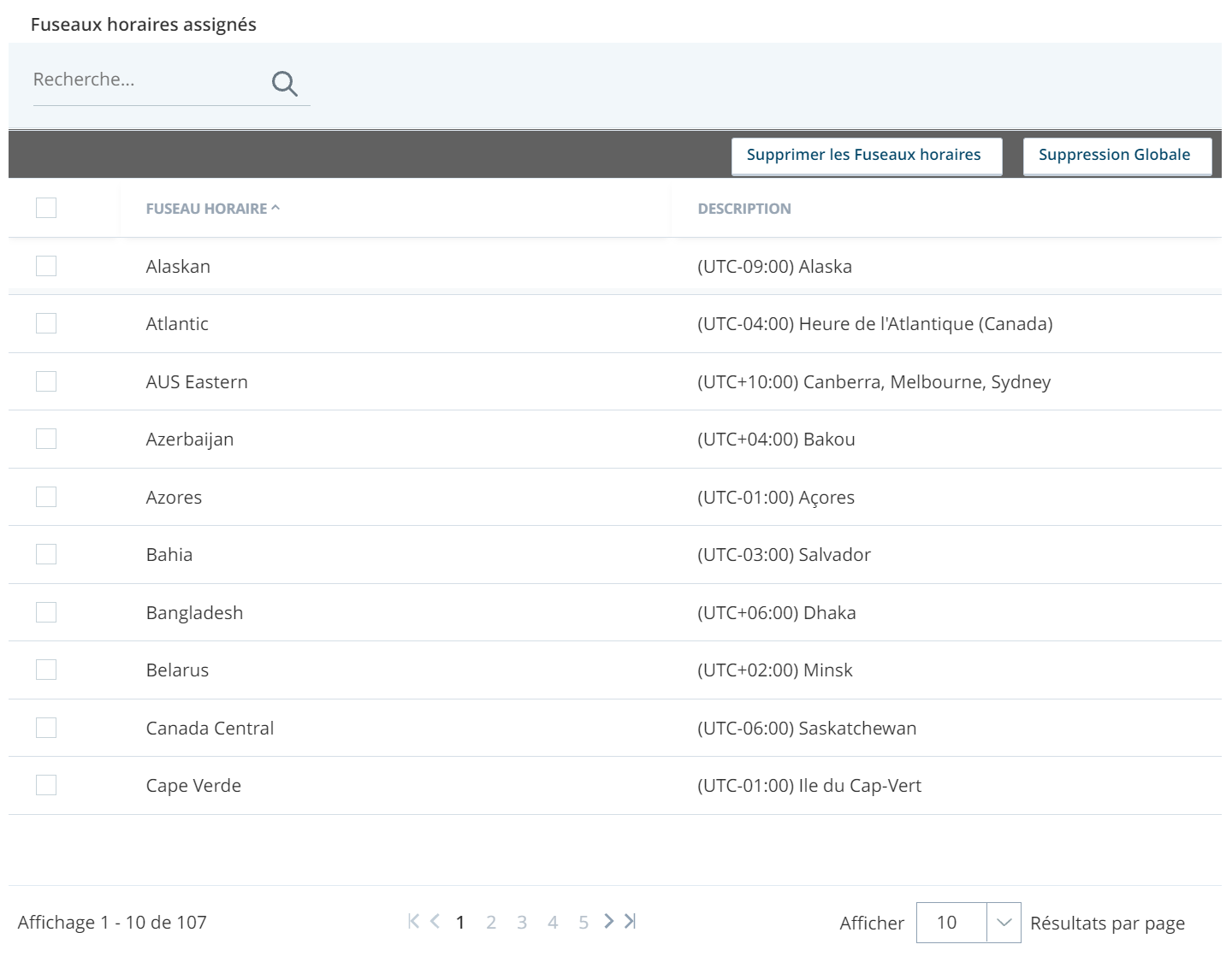Click the (UTC-06:00) Saskatchewan description
Image resolution: width=1232 pixels, height=962 pixels.
[x=807, y=728]
